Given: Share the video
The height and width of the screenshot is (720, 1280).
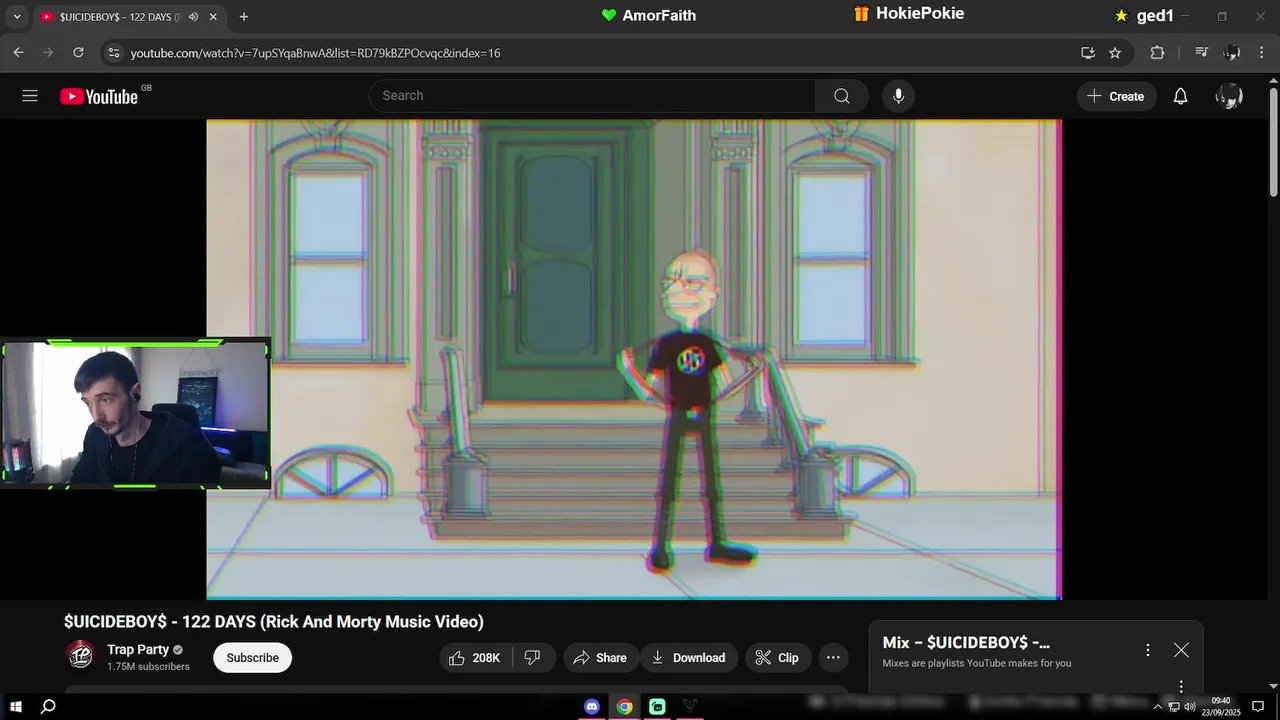Looking at the screenshot, I should (x=600, y=657).
